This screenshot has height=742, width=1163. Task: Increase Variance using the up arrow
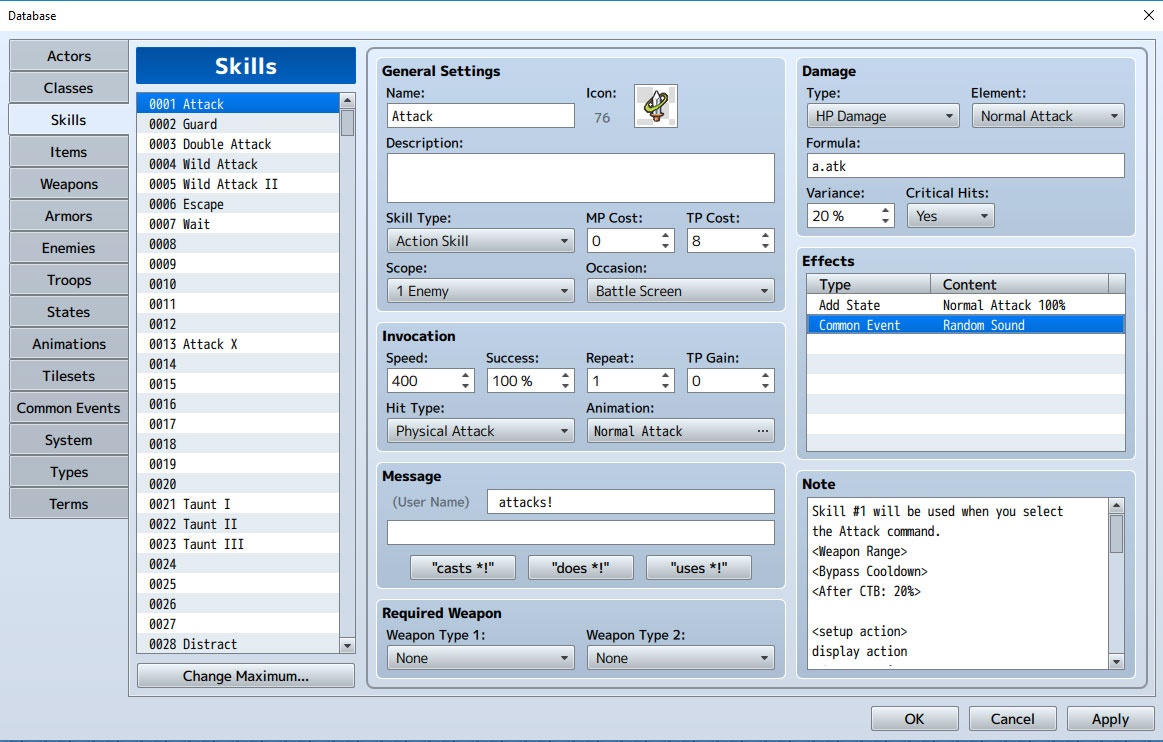click(x=886, y=211)
